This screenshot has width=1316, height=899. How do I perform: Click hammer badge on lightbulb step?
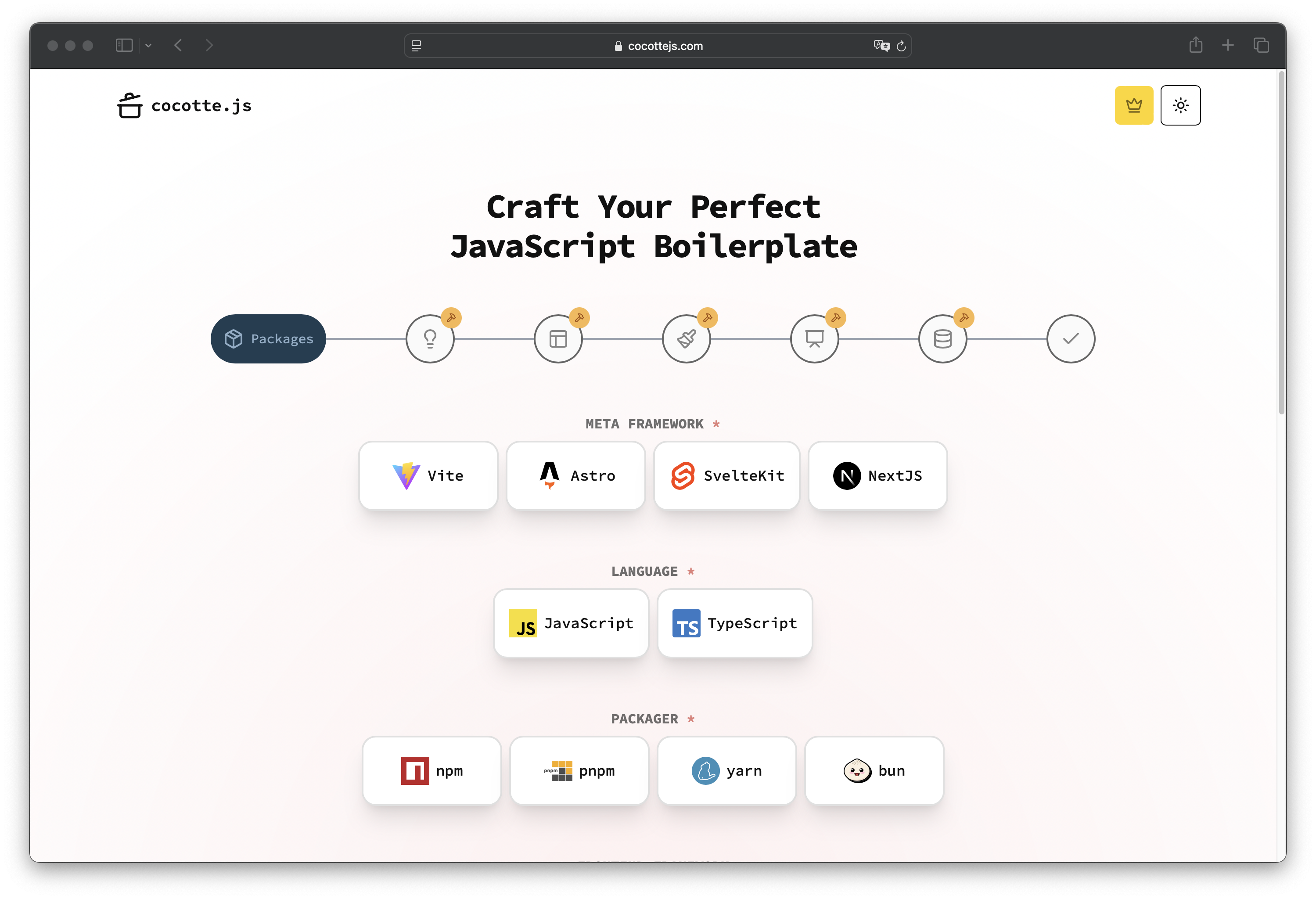451,318
